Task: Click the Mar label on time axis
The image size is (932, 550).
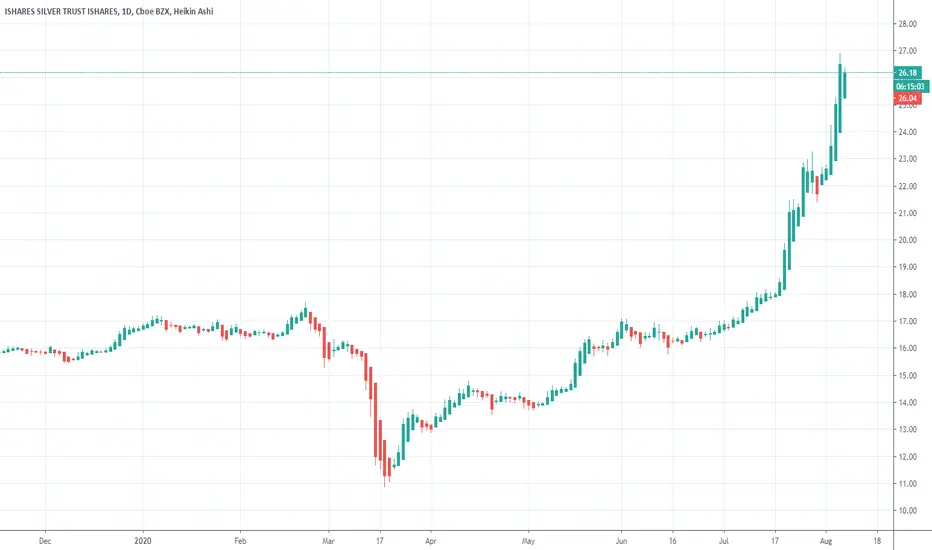Action: [328, 540]
